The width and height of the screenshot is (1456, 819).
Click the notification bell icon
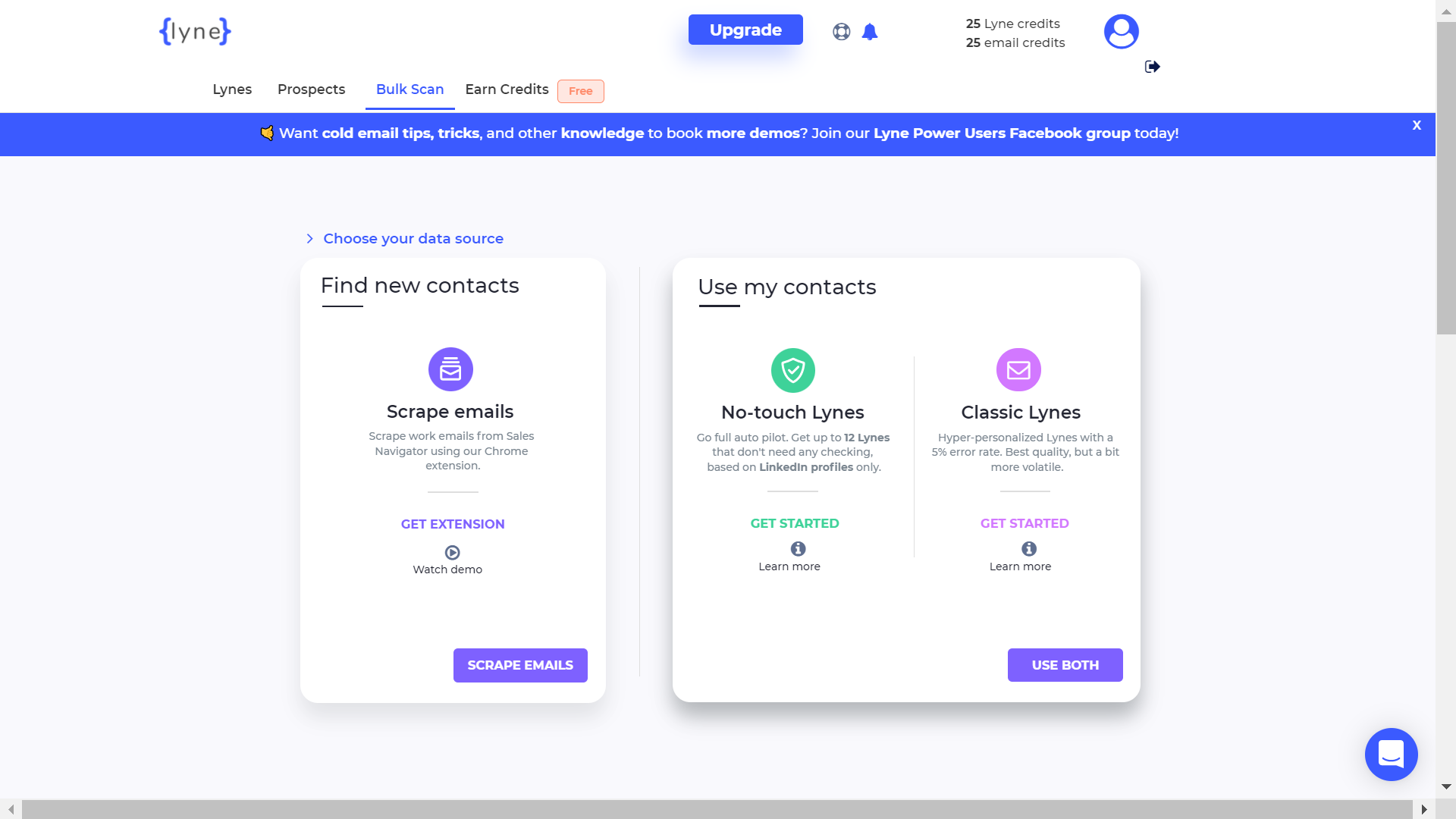coord(870,30)
